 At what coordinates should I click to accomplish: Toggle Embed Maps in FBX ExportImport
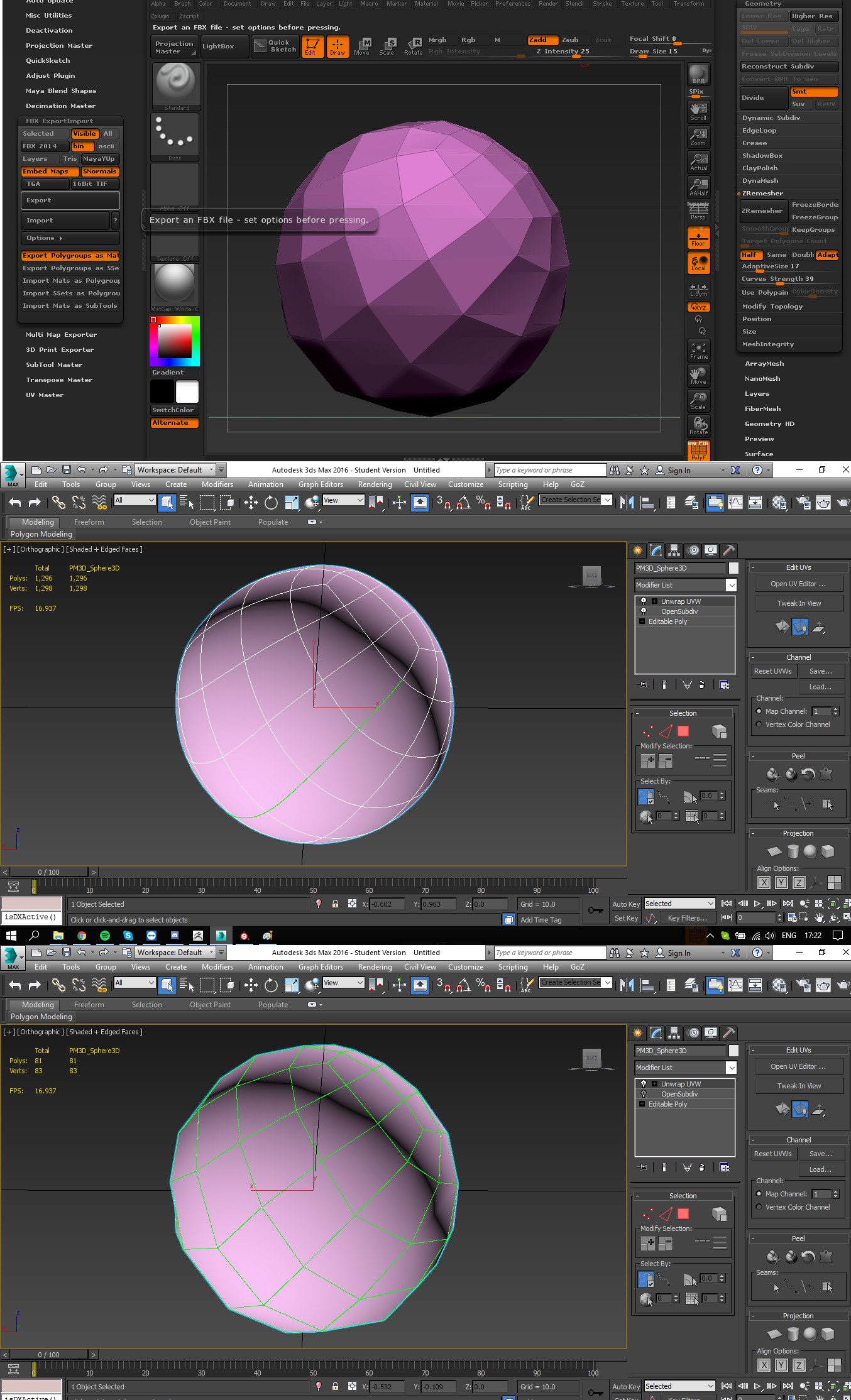(x=50, y=172)
